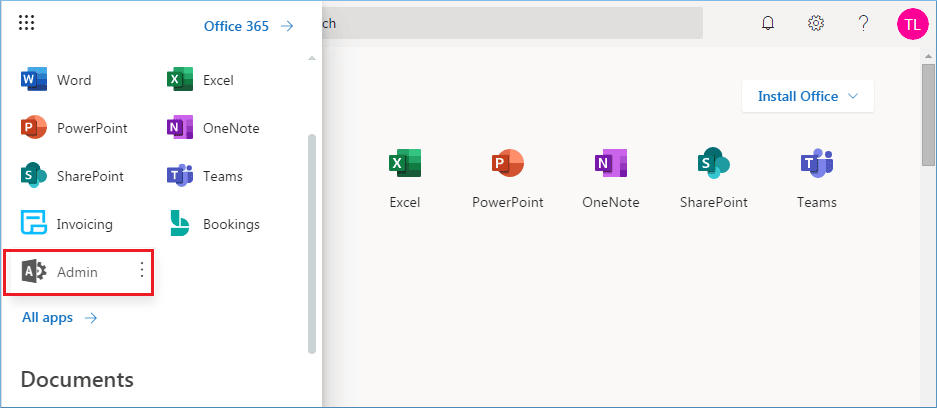Go to the Office 365 link

[x=249, y=26]
